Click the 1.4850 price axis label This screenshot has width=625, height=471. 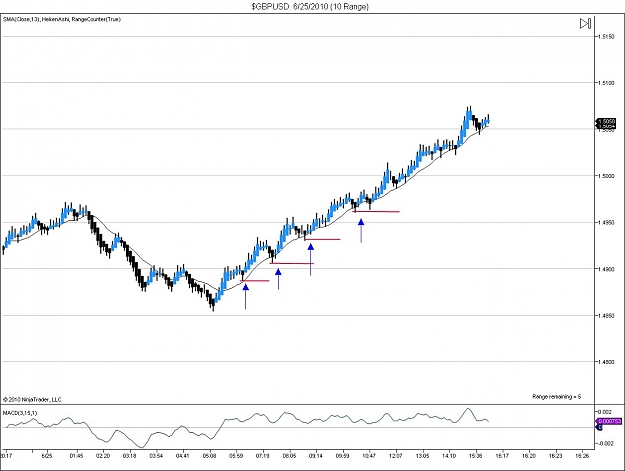(606, 316)
